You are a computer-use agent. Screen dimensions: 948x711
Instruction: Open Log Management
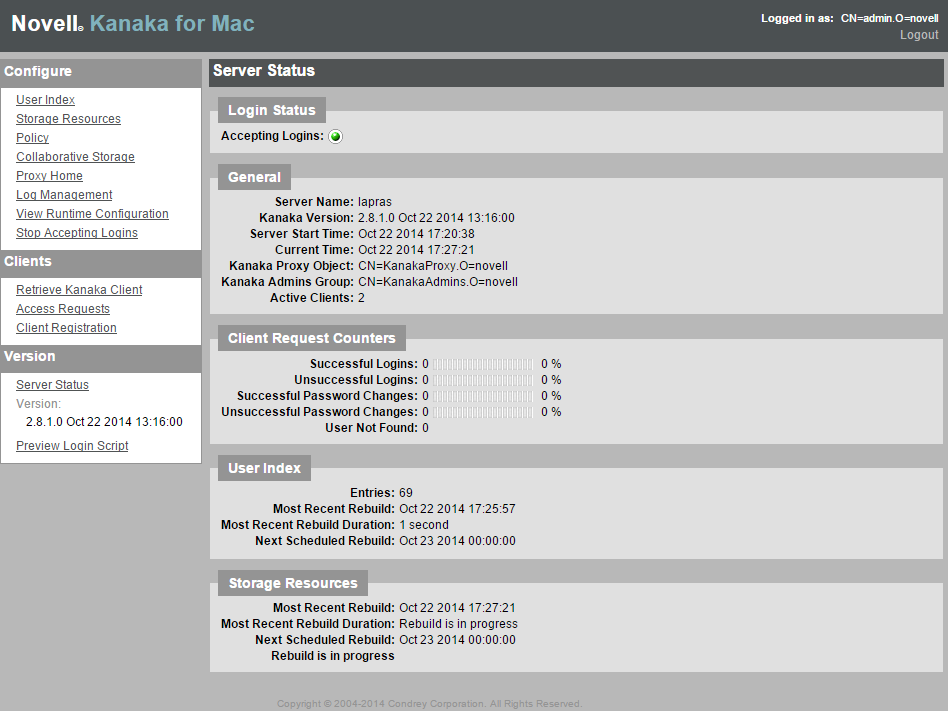(x=64, y=195)
